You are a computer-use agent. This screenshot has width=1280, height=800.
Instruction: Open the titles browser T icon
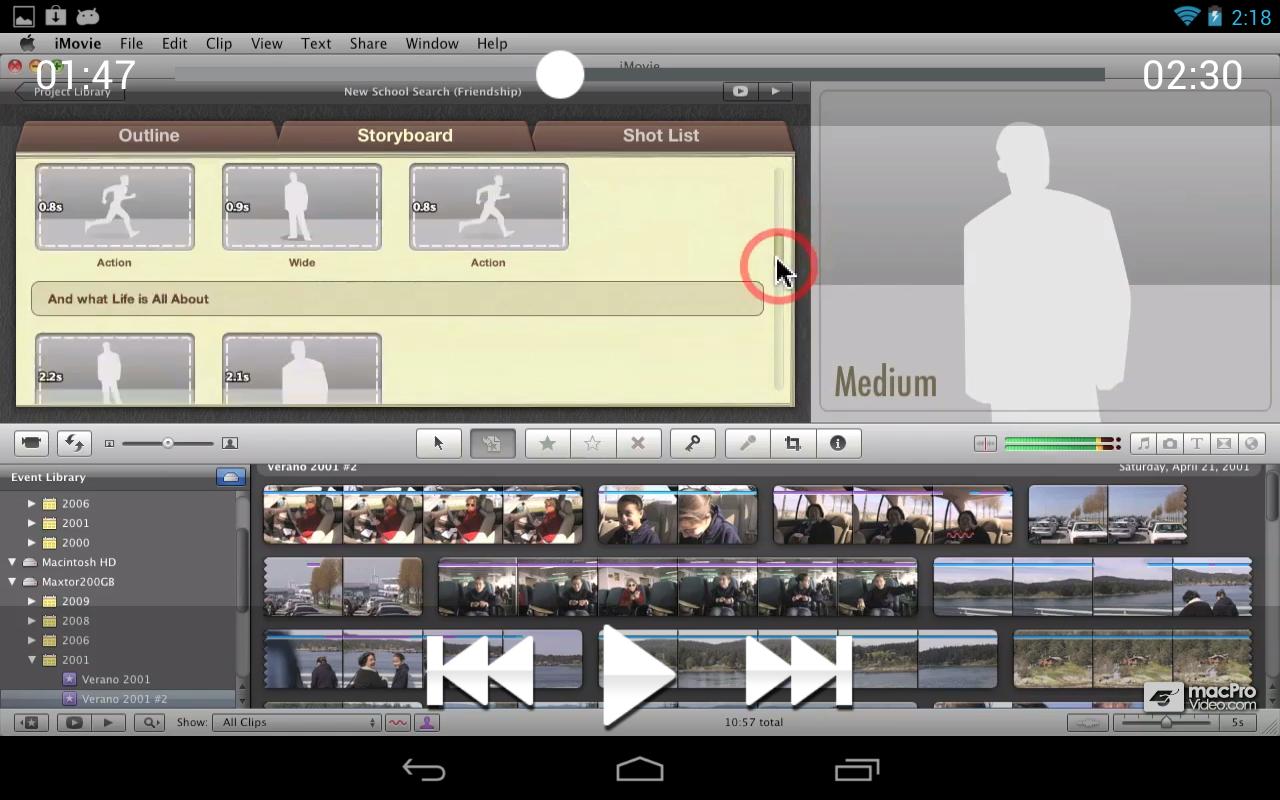point(1196,443)
